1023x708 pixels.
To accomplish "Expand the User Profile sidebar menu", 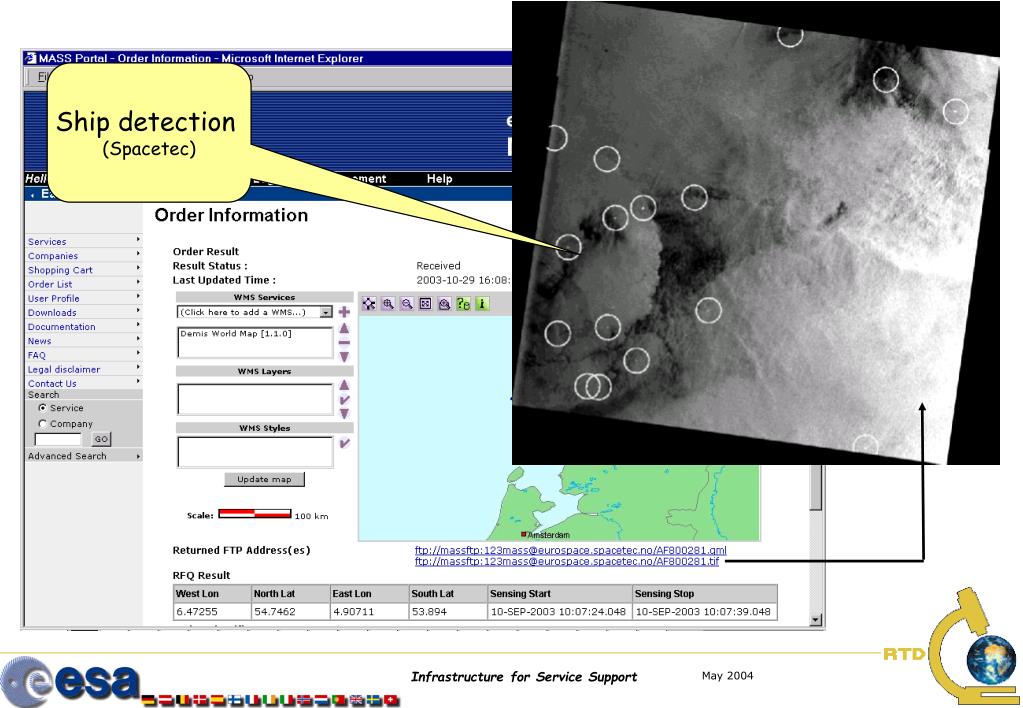I will click(138, 297).
